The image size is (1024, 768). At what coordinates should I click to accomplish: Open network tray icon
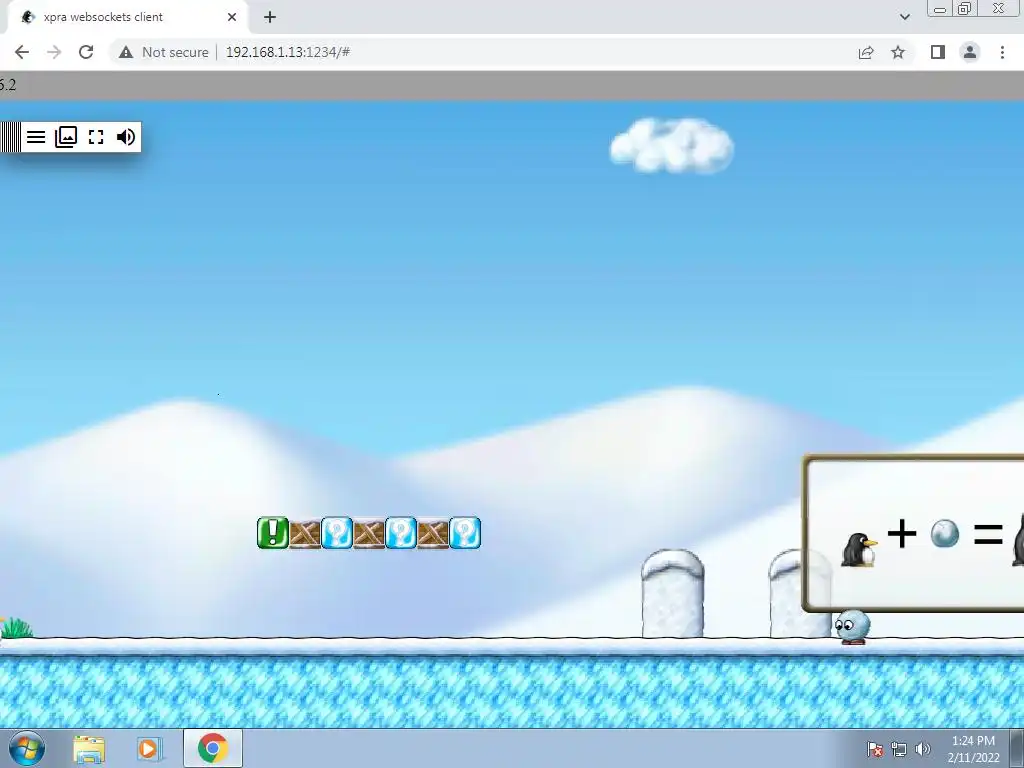click(x=899, y=749)
